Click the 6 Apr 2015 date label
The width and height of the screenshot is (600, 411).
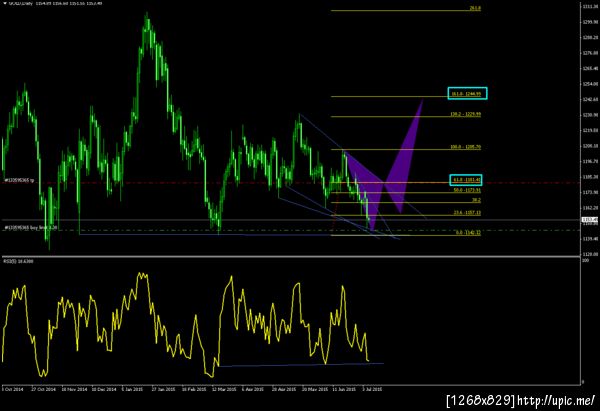coord(253,389)
